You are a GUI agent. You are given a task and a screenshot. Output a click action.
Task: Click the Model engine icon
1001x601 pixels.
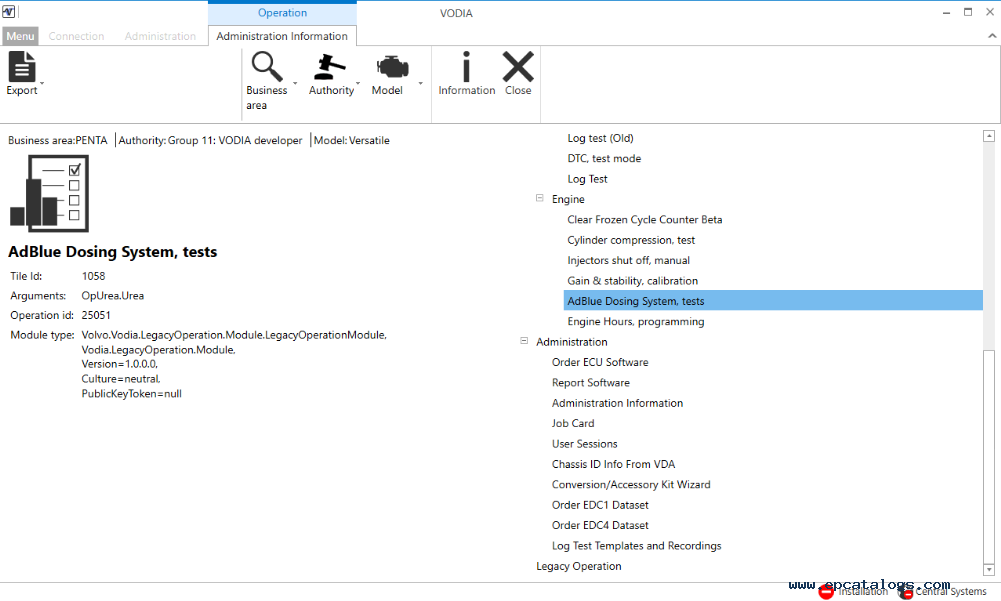pos(392,66)
